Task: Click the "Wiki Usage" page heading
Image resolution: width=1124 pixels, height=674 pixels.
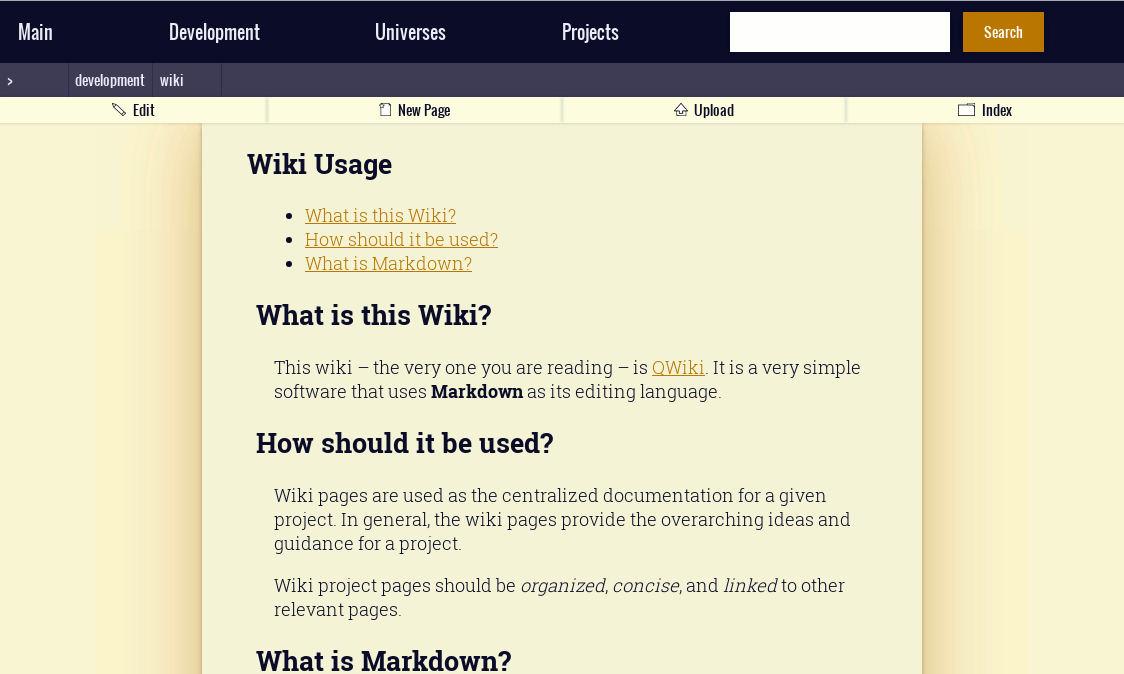Action: 319,164
